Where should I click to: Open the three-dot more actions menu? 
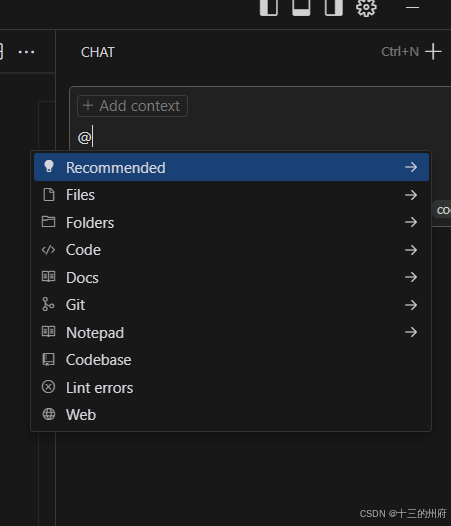27,52
